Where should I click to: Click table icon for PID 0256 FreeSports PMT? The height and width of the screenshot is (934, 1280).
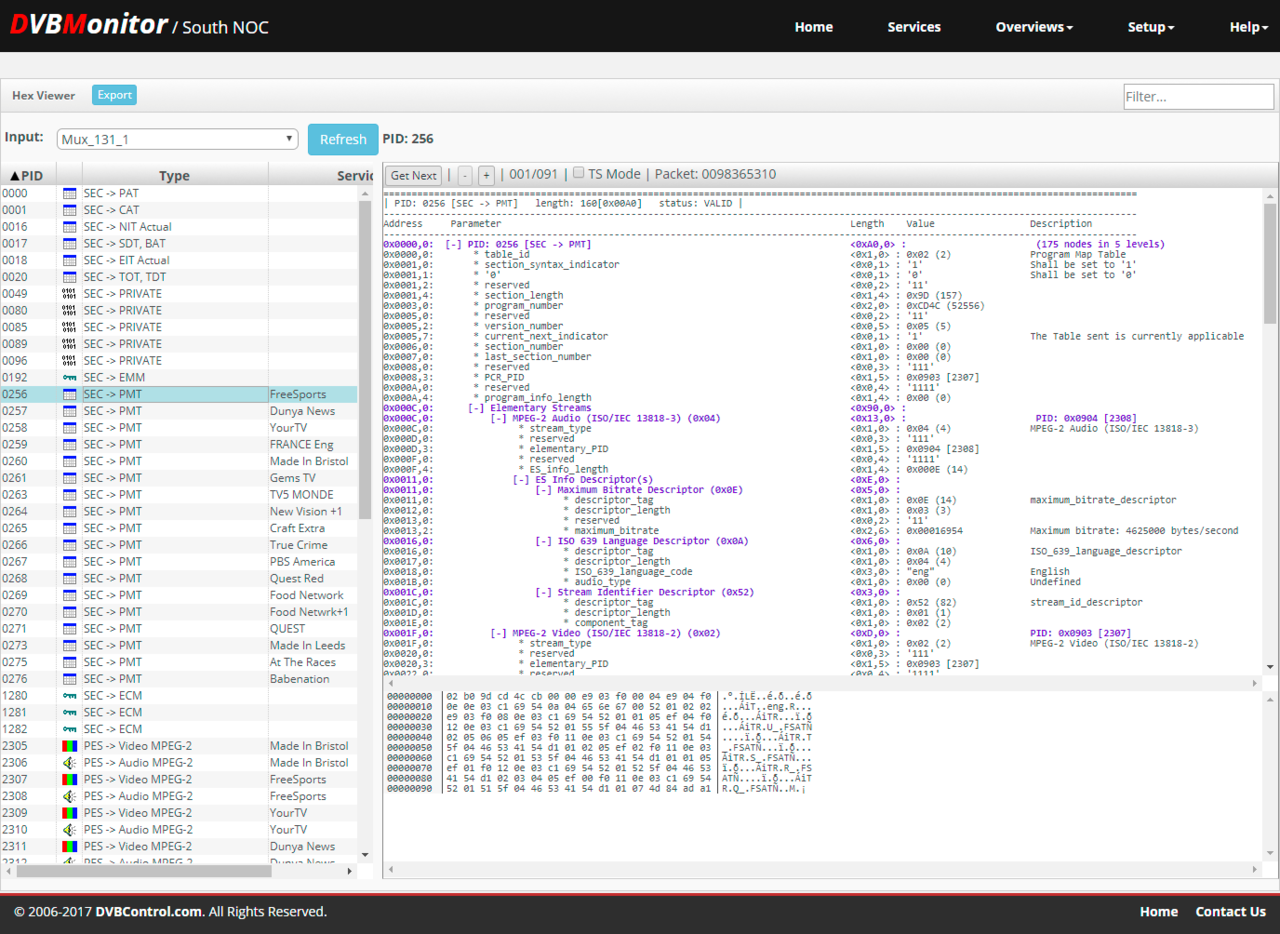70,394
